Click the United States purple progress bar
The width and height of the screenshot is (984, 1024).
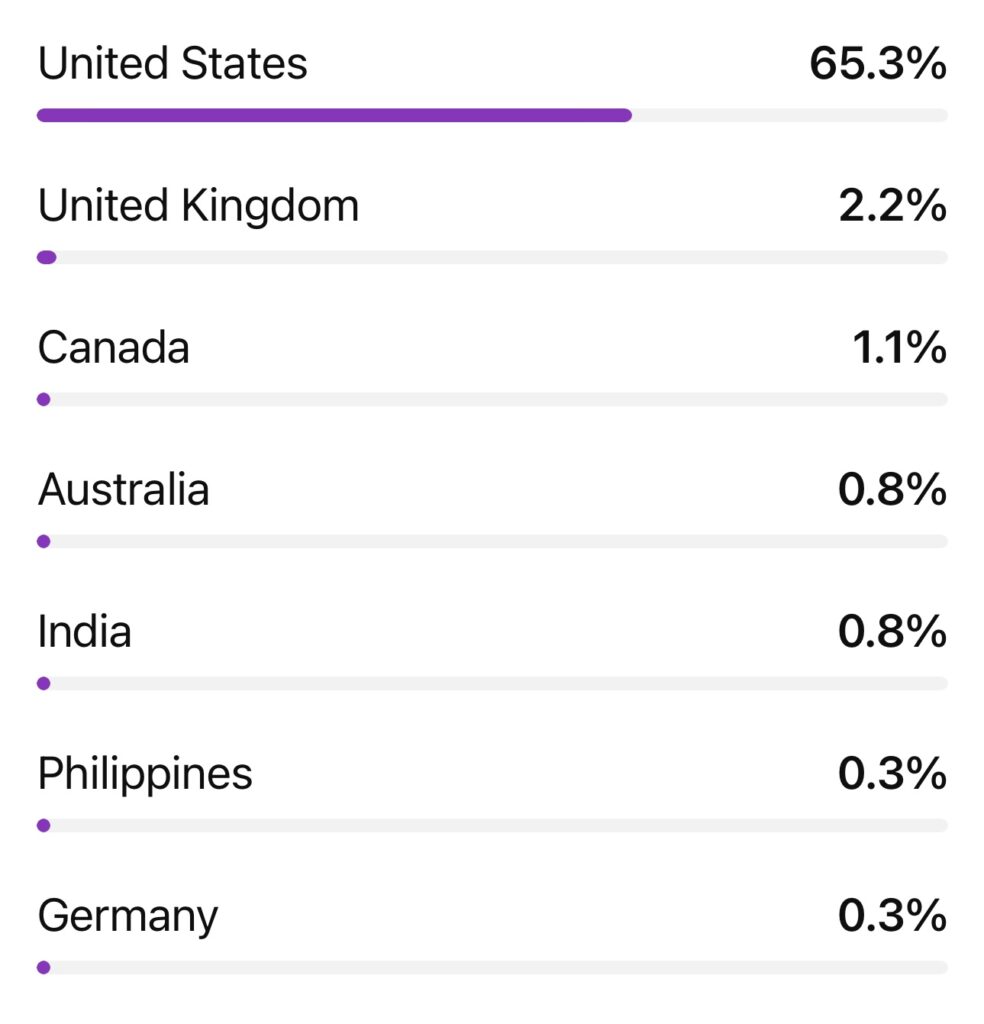[x=334, y=115]
